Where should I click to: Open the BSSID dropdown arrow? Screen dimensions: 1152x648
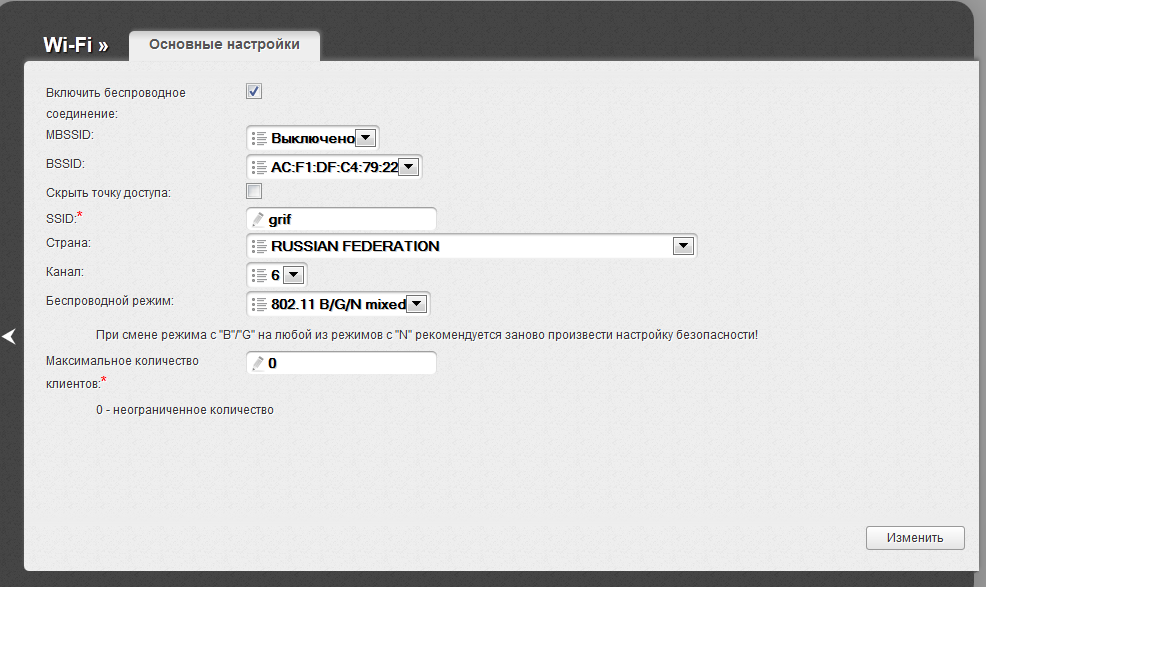point(408,167)
